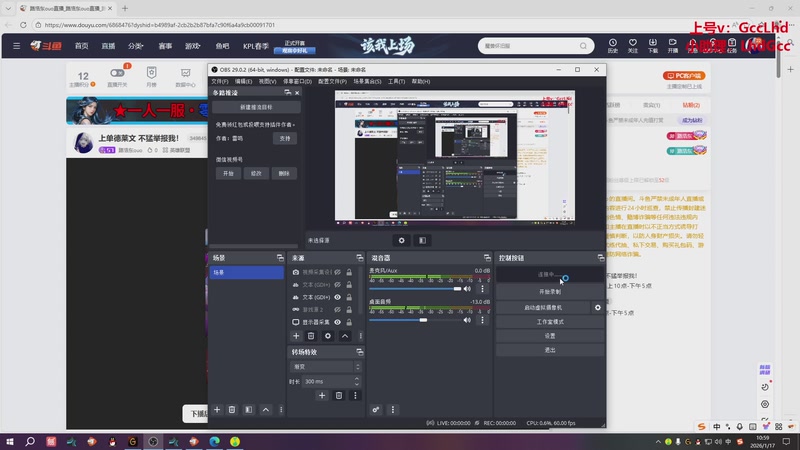Open advanced audio properties gears icon
This screenshot has width=800, height=450.
[376, 410]
